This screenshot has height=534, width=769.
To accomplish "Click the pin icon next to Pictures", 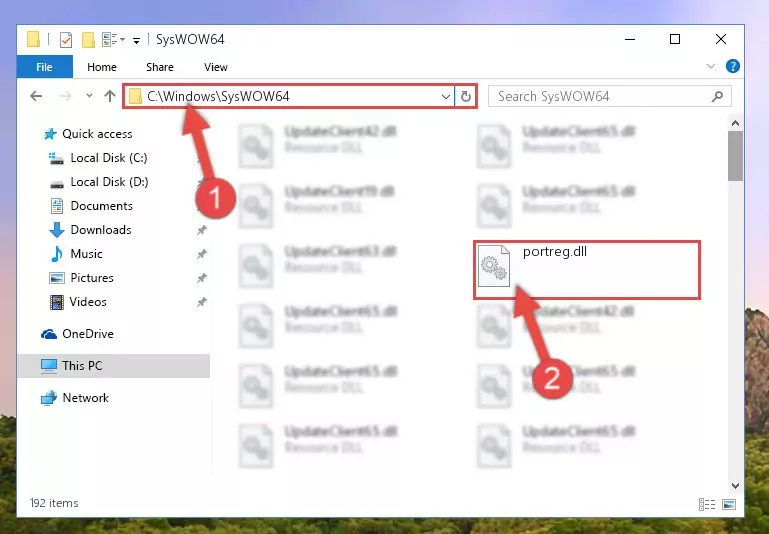I will [x=202, y=278].
